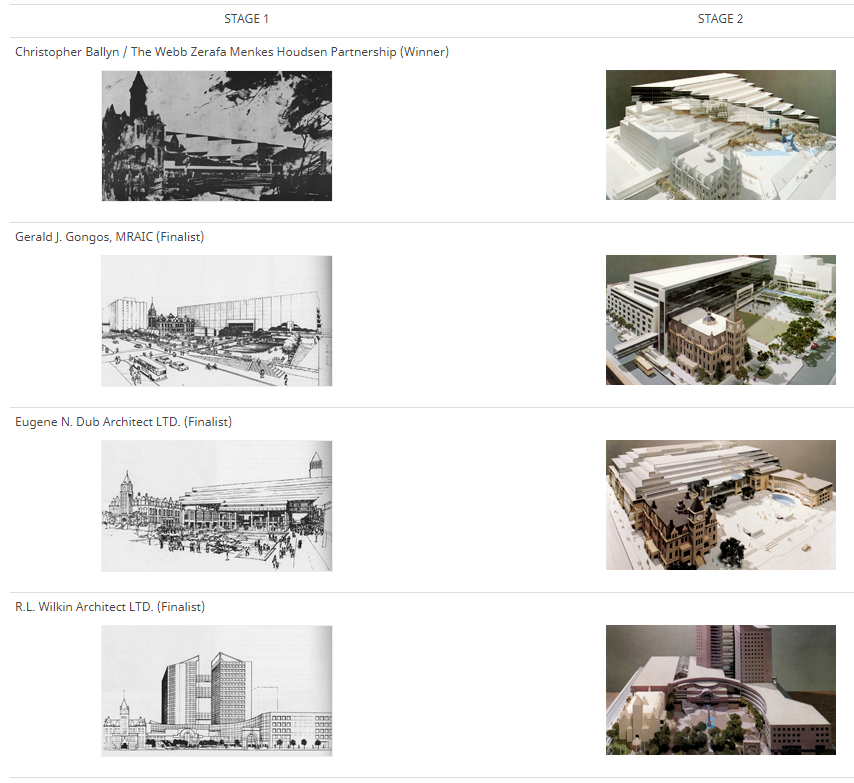
Task: Click the STAGE 2 column header
Action: 720,19
